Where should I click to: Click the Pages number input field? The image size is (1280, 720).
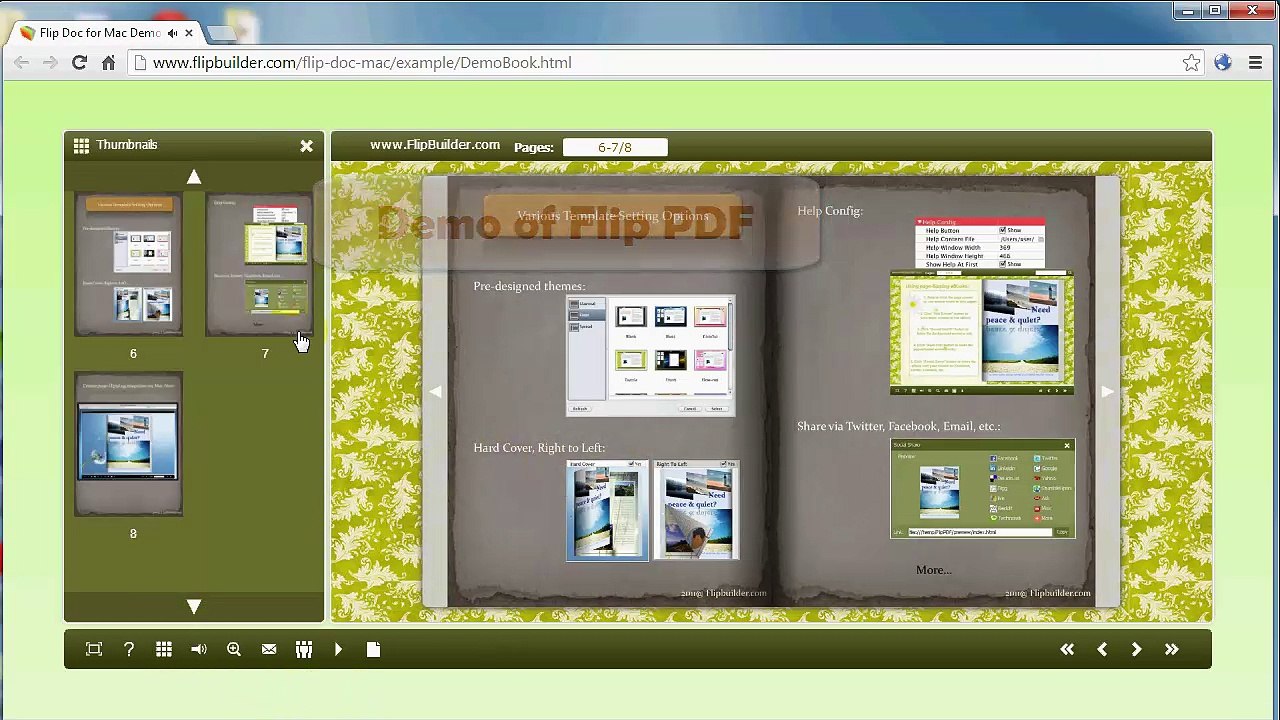pos(615,147)
